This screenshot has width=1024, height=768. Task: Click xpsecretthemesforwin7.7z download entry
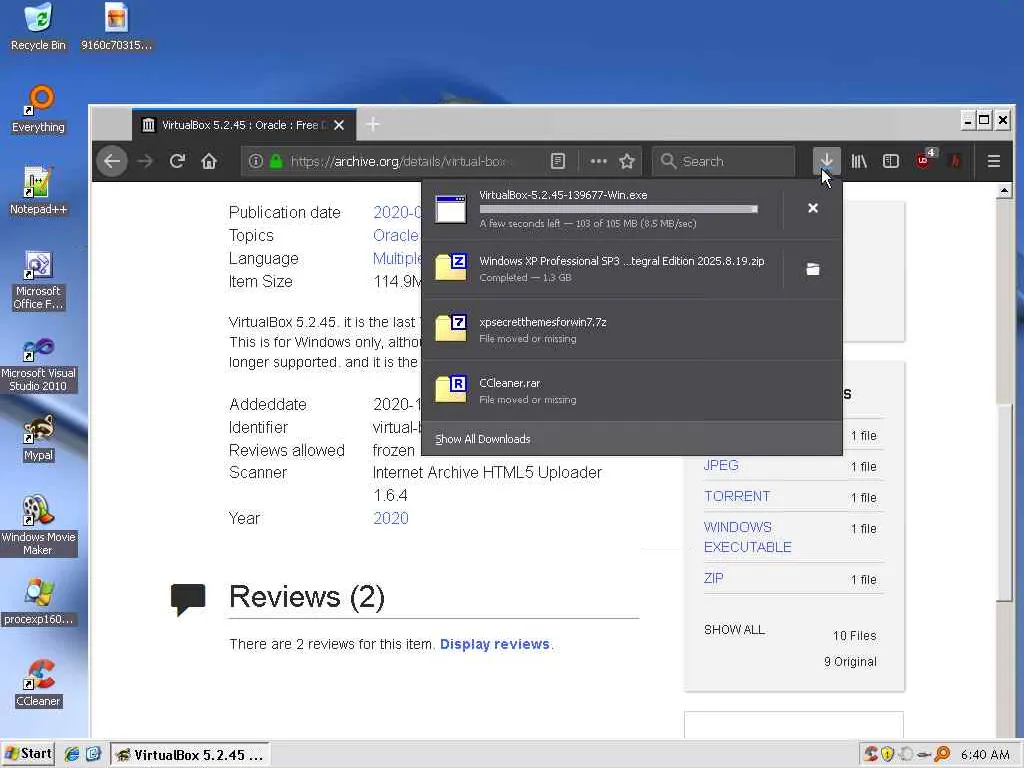[x=632, y=330]
